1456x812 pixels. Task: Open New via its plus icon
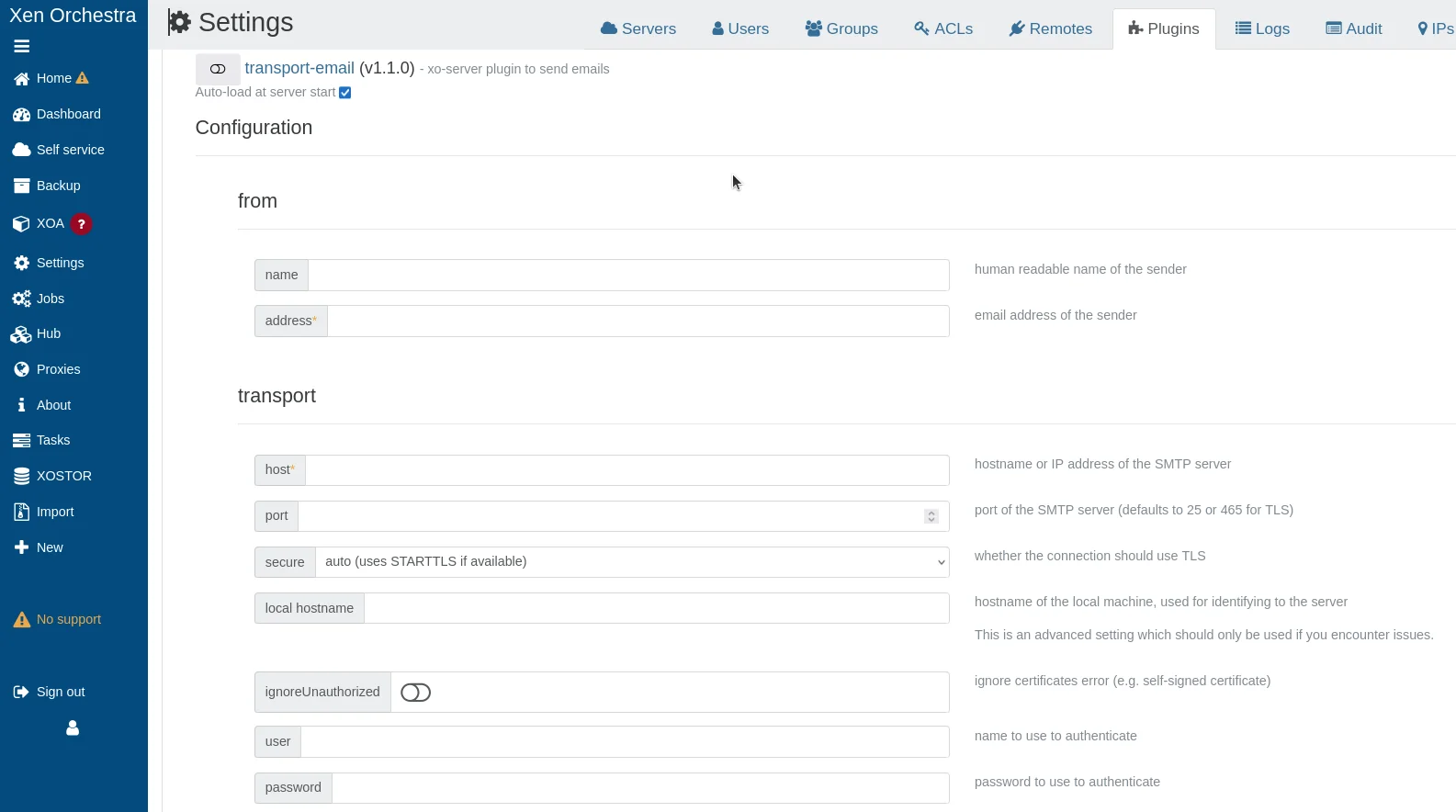coord(22,547)
